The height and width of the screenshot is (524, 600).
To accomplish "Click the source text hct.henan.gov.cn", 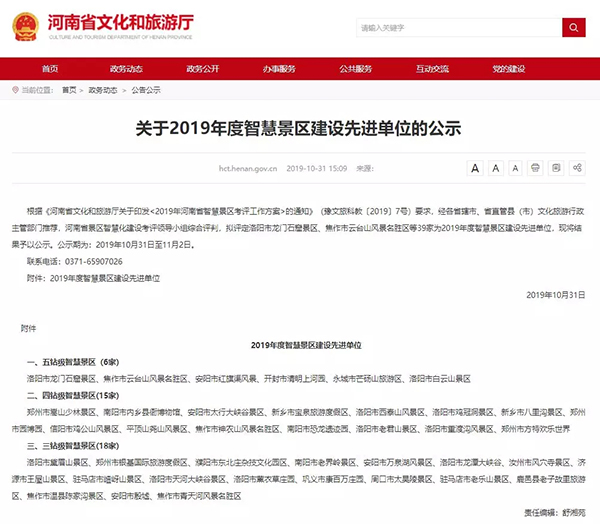I will [248, 168].
